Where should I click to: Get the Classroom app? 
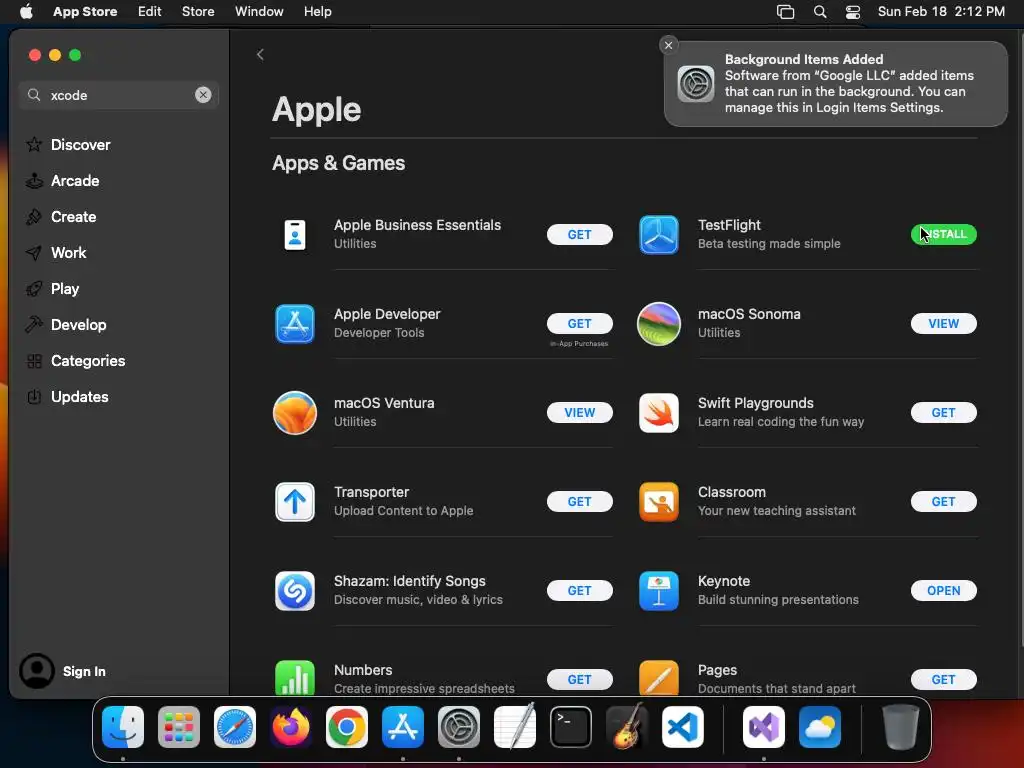(943, 502)
